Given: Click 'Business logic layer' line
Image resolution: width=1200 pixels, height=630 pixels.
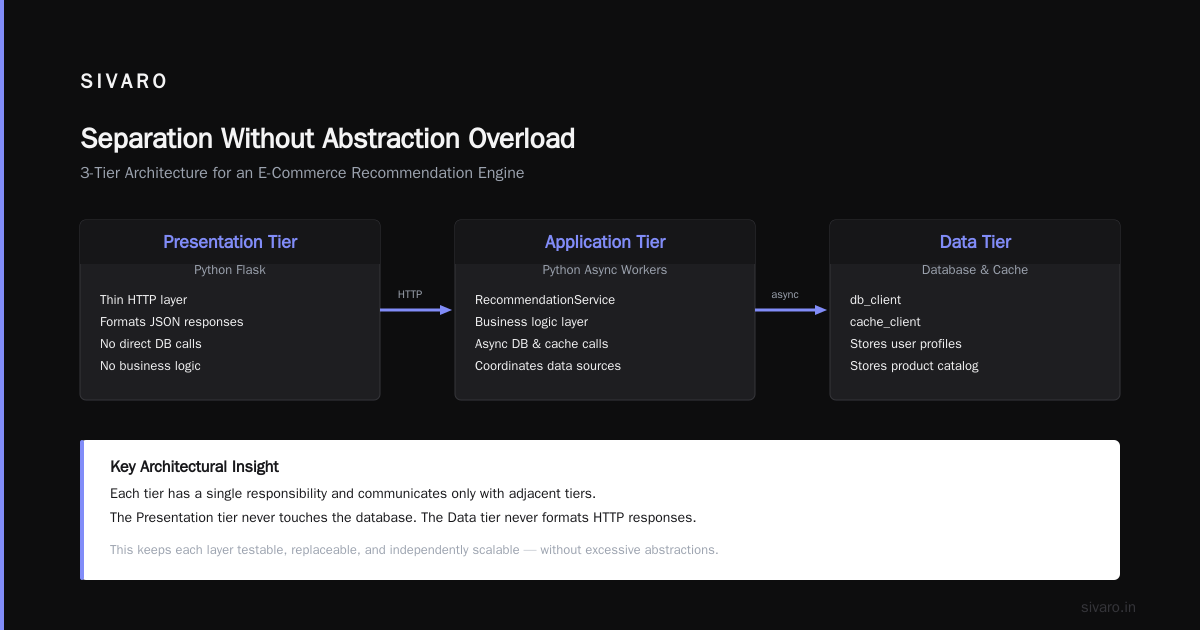Looking at the screenshot, I should 531,322.
